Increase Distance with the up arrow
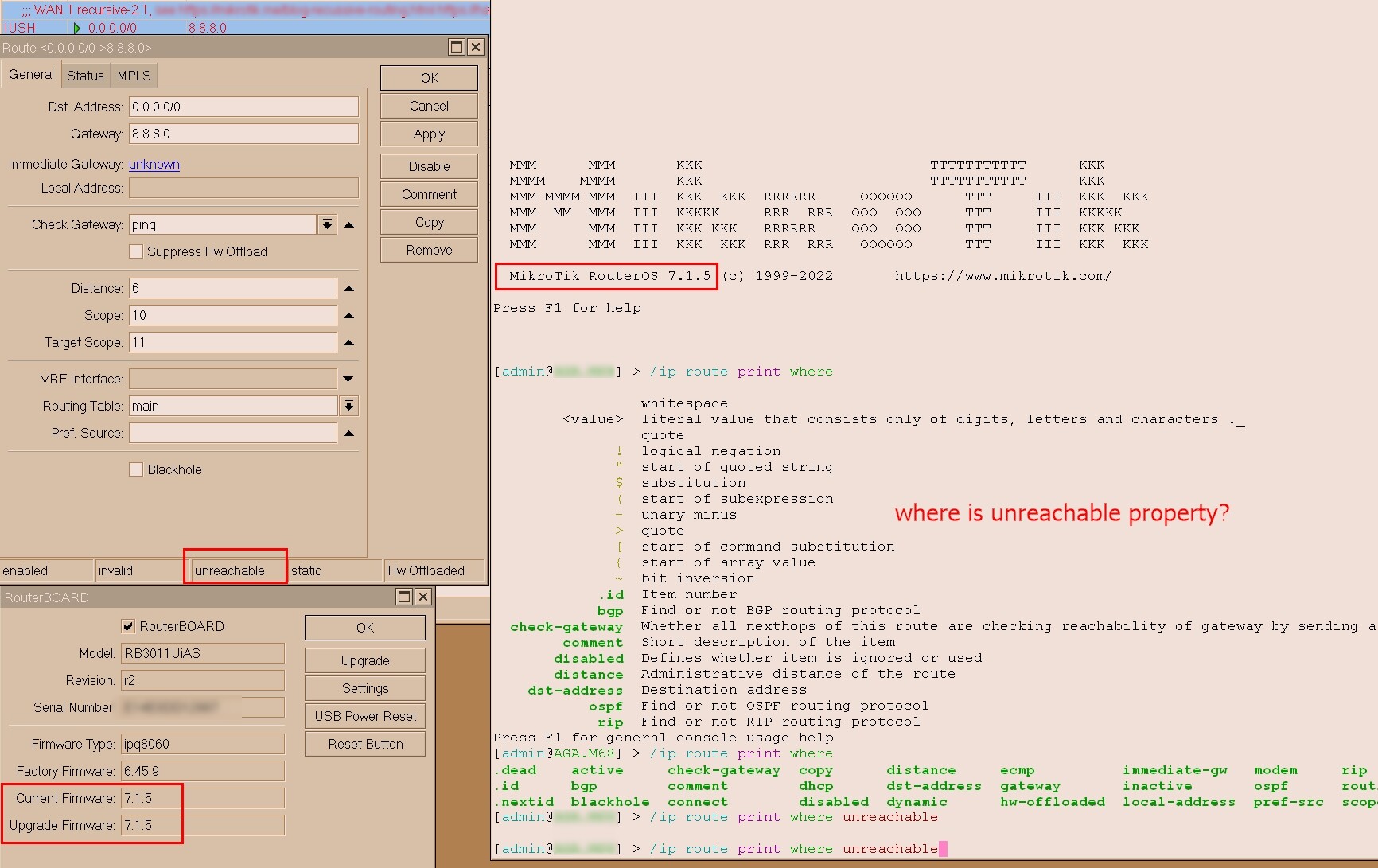The height and width of the screenshot is (868, 1378). [348, 288]
